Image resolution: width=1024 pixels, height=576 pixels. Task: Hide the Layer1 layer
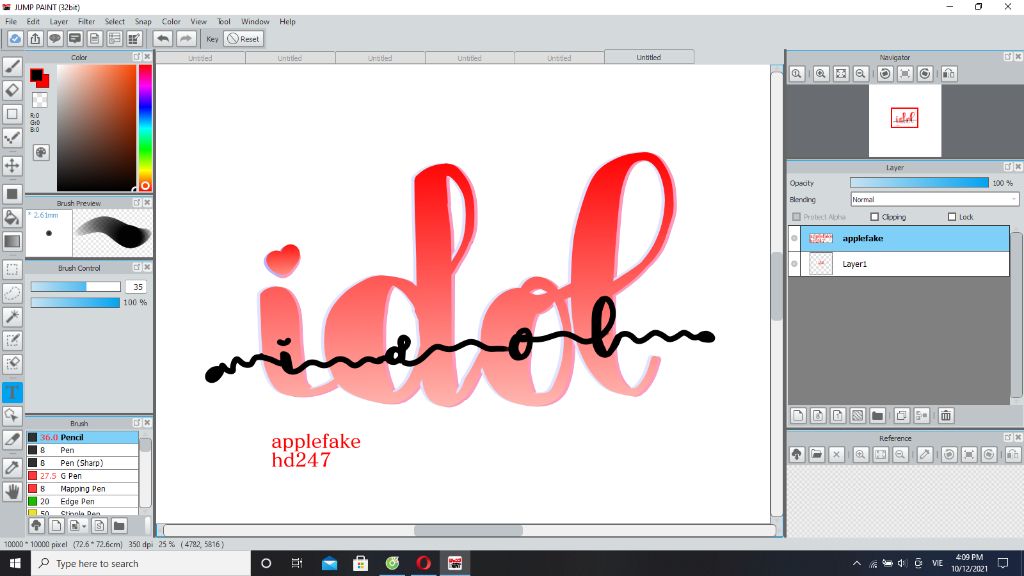coord(795,264)
